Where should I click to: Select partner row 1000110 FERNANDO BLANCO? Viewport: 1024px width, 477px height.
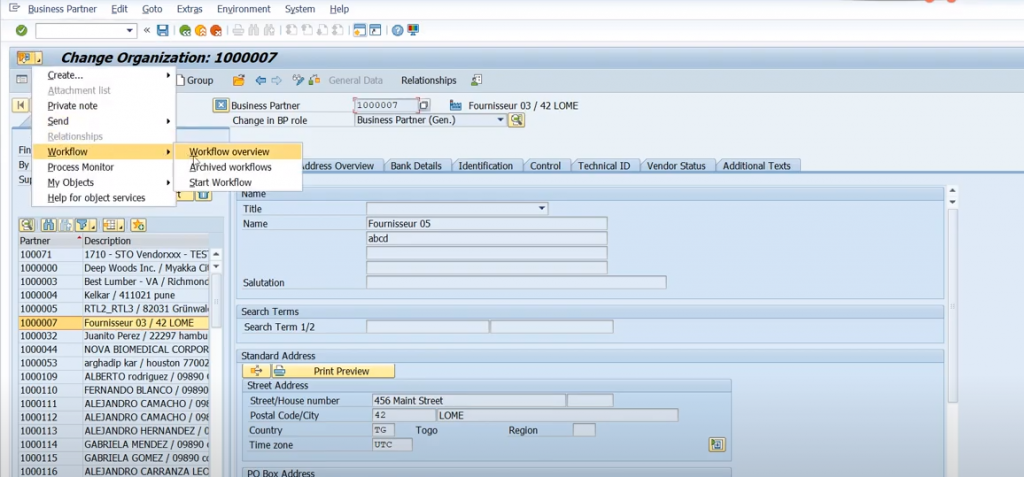point(114,390)
